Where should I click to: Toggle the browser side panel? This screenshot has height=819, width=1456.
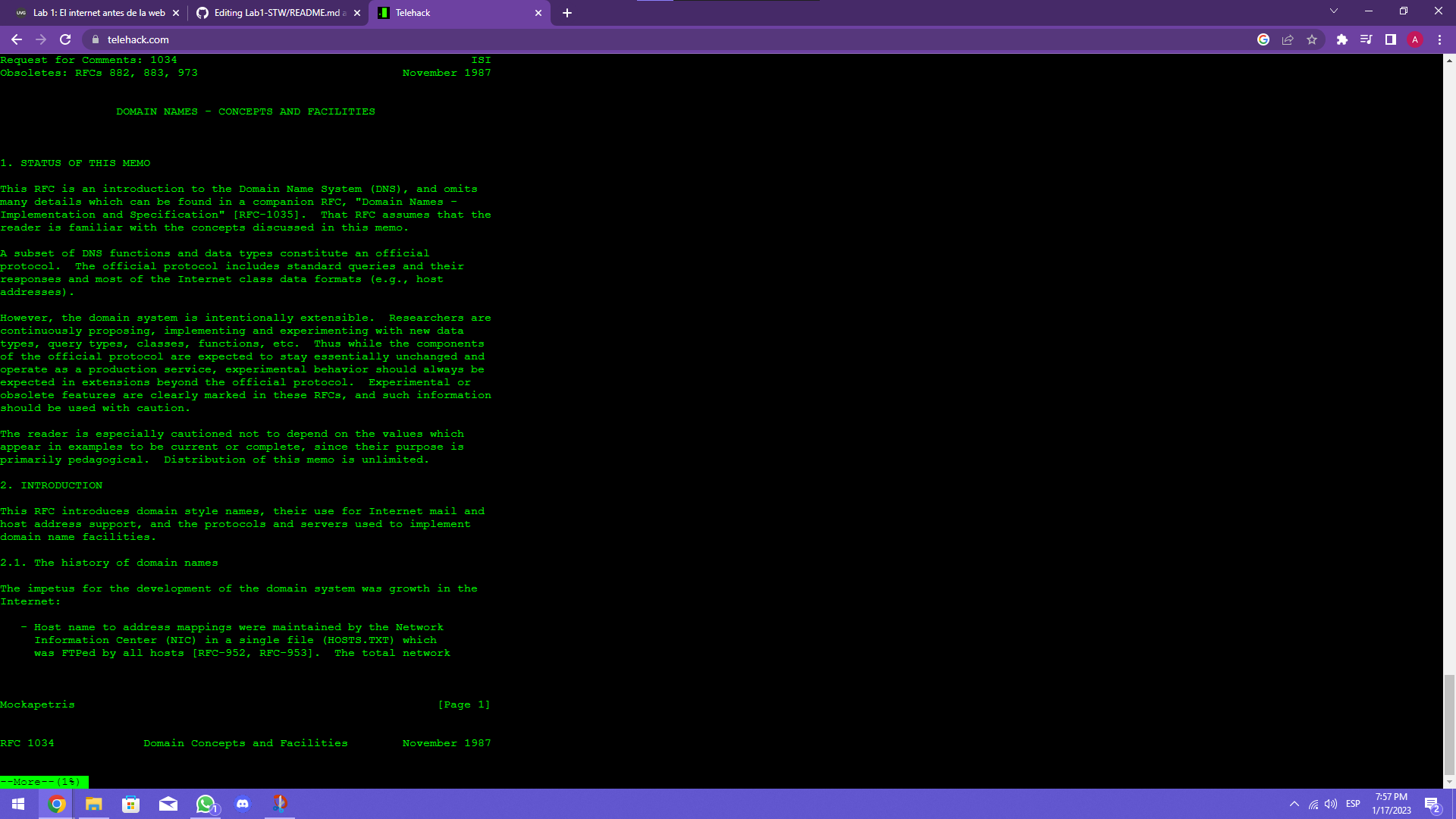point(1390,39)
